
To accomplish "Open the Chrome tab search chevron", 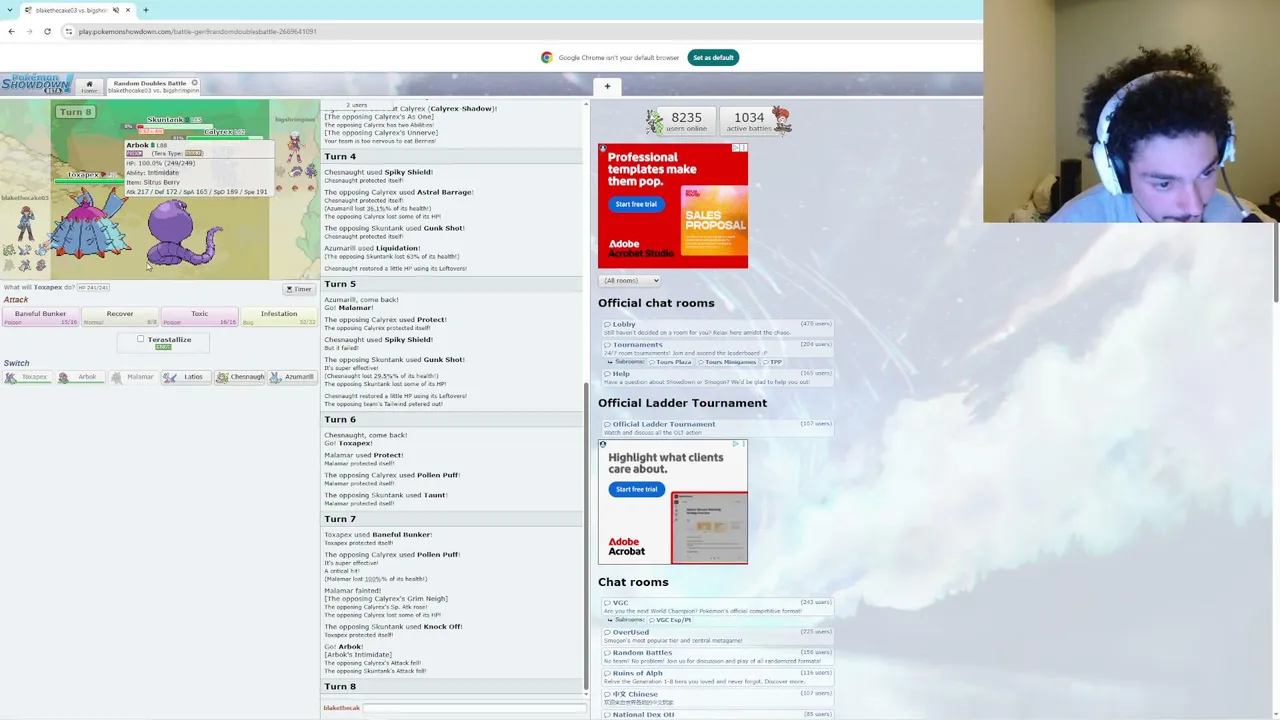I will point(11,10).
